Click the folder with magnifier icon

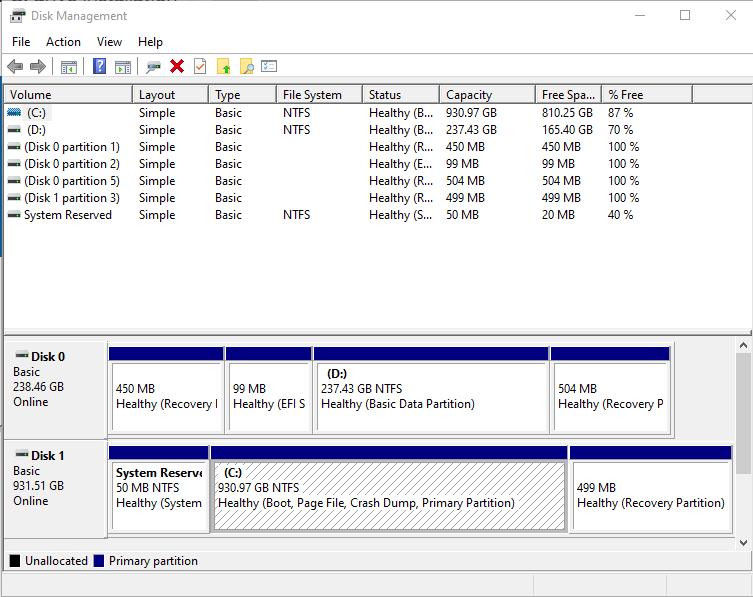click(x=247, y=66)
